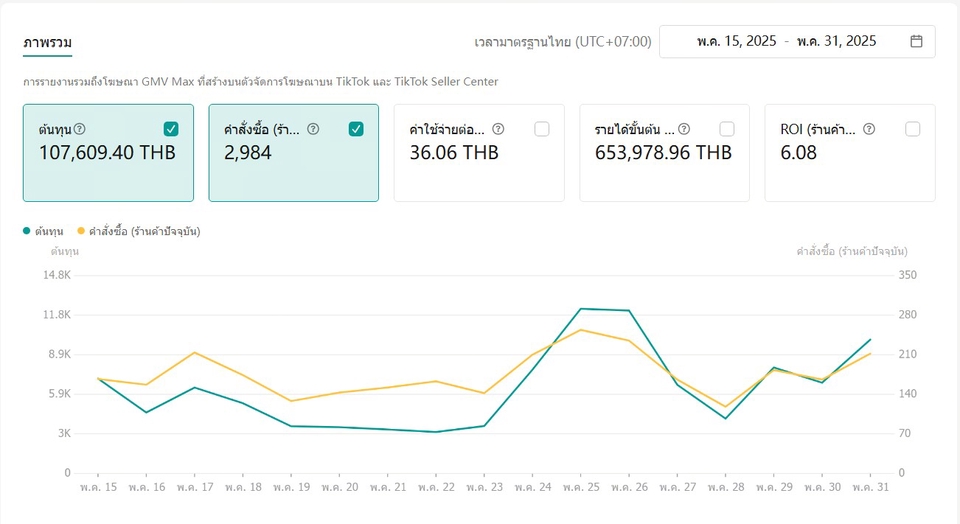
Task: Open the calendar icon in date range picker
Action: coord(916,41)
